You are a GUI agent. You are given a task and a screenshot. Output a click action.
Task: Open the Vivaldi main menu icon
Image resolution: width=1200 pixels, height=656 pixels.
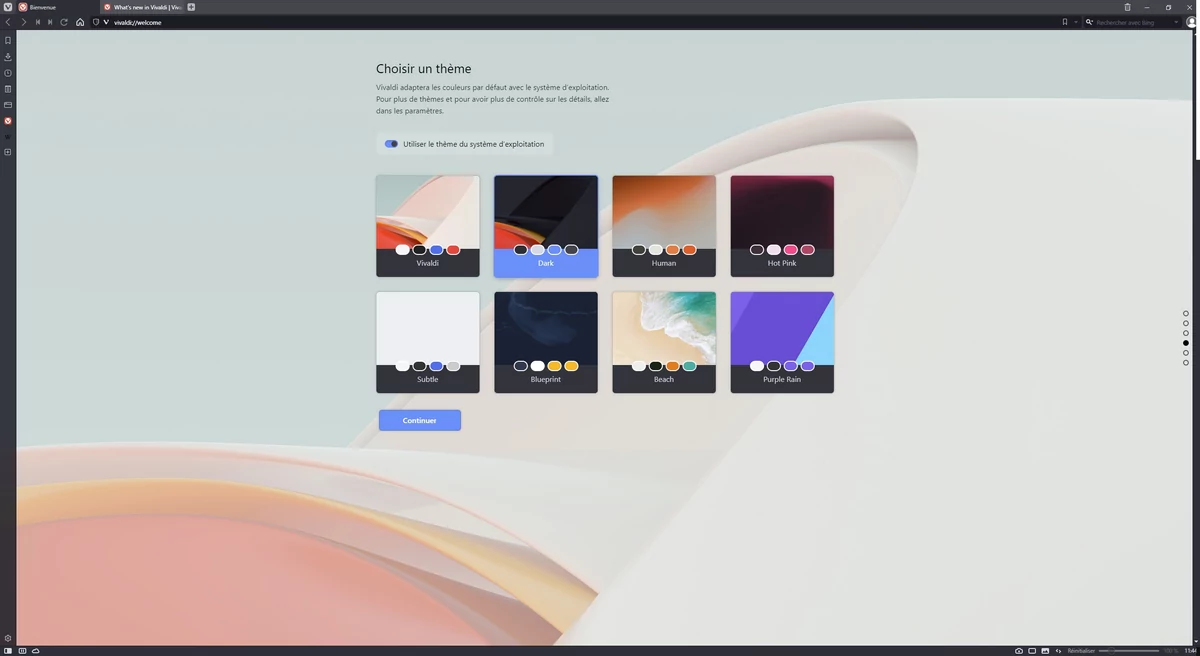pyautogui.click(x=8, y=7)
